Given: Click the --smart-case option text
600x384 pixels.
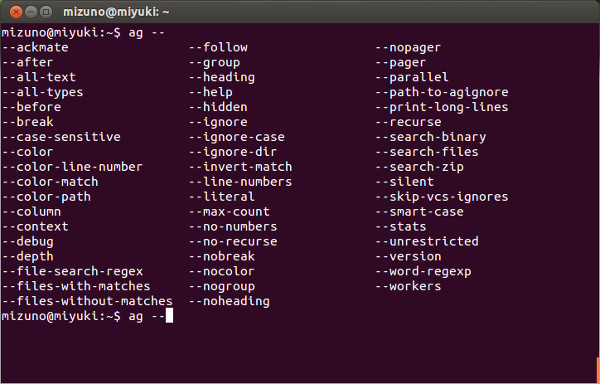Looking at the screenshot, I should click(x=420, y=212).
